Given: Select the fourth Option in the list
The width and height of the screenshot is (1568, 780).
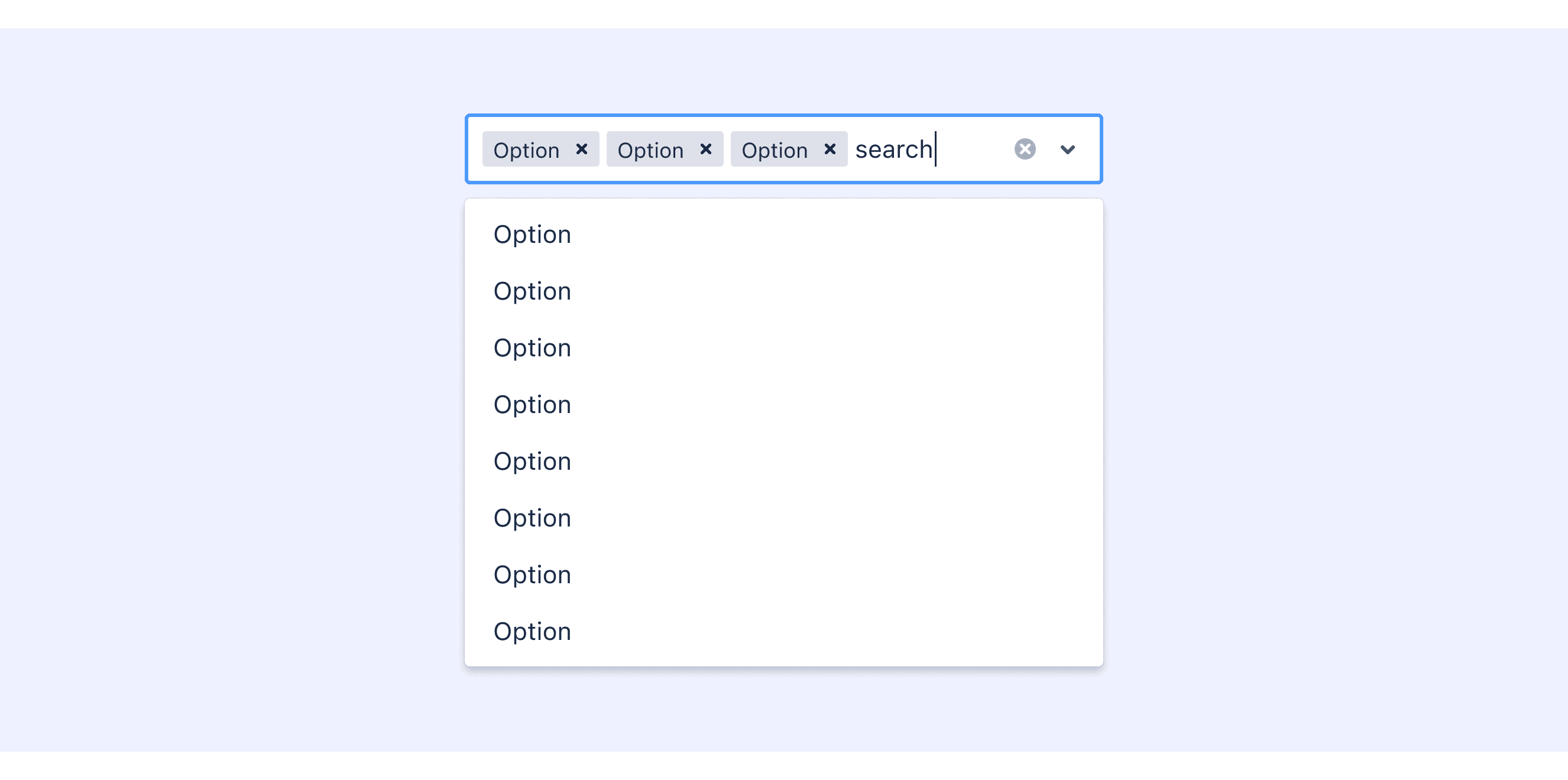Looking at the screenshot, I should coord(532,405).
